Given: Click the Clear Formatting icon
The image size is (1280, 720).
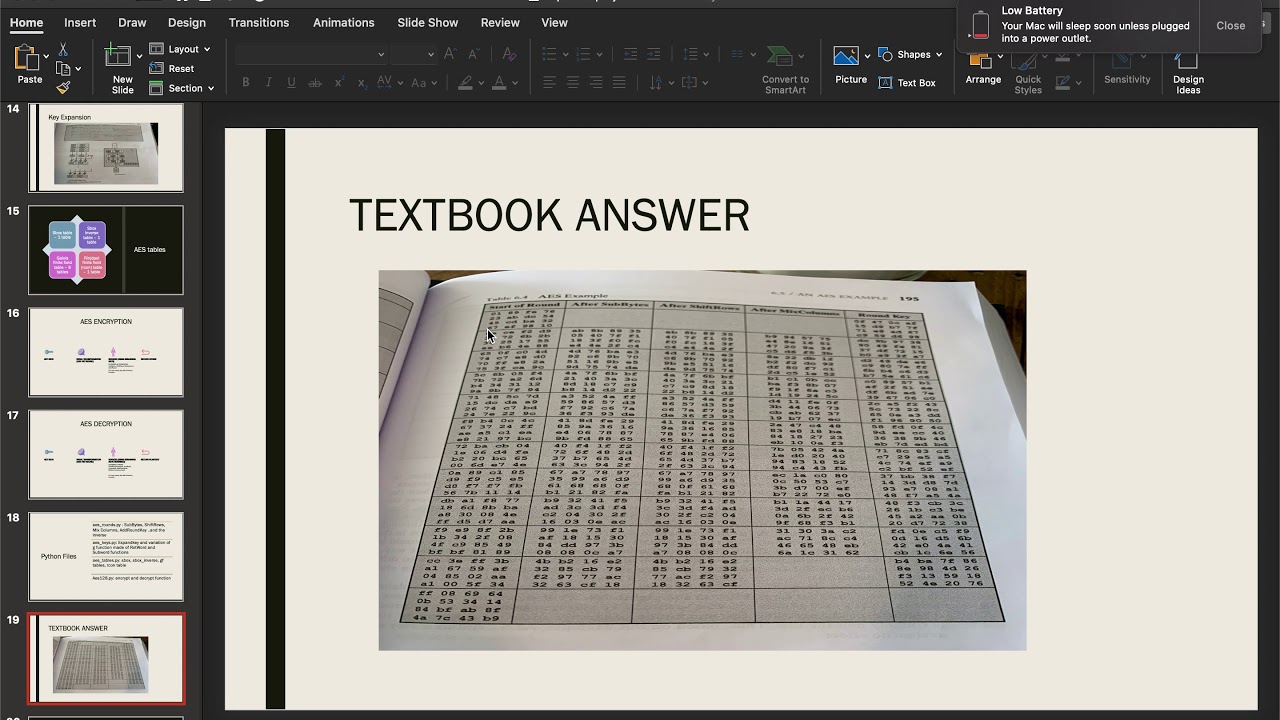Looking at the screenshot, I should click(x=509, y=54).
